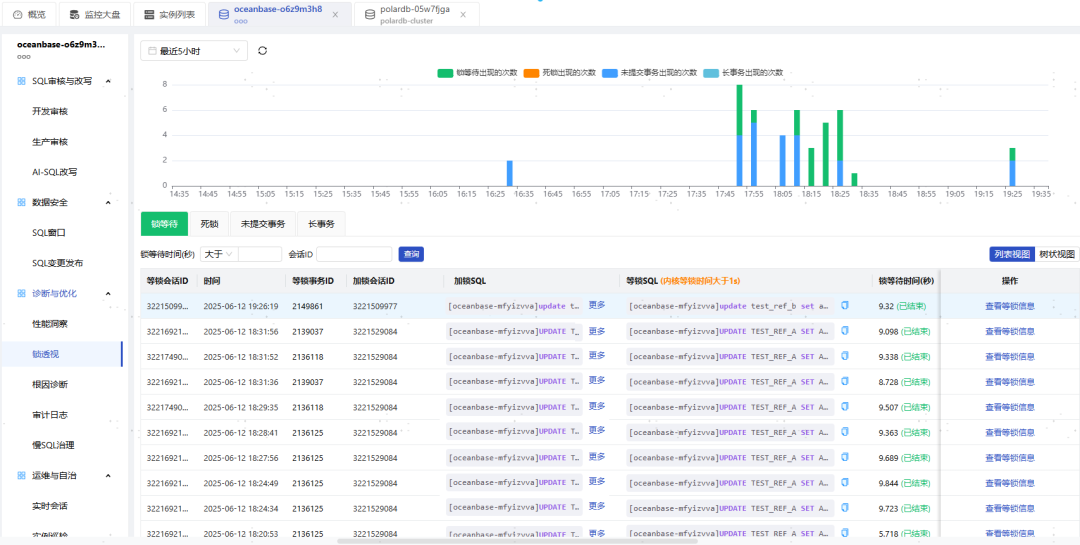Click 查看等锁信息 in the first row

1009,306
